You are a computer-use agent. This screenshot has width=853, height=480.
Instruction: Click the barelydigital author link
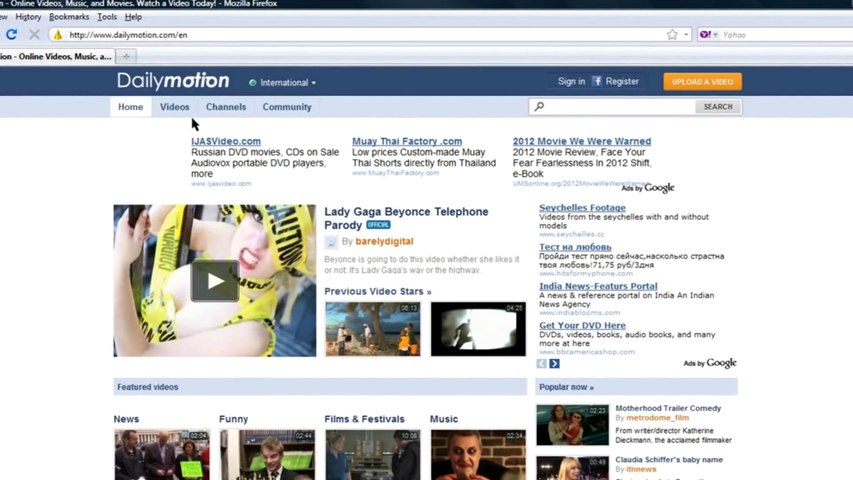384,241
